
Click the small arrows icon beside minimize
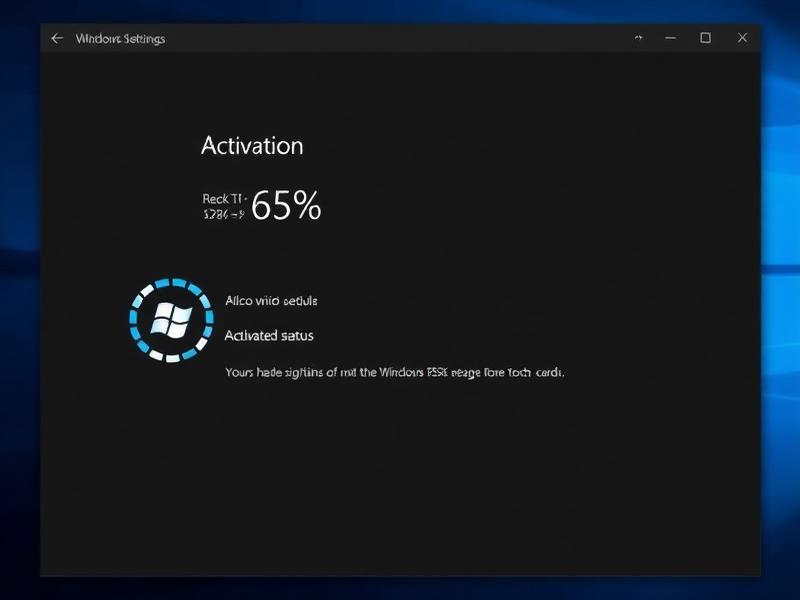[638, 38]
